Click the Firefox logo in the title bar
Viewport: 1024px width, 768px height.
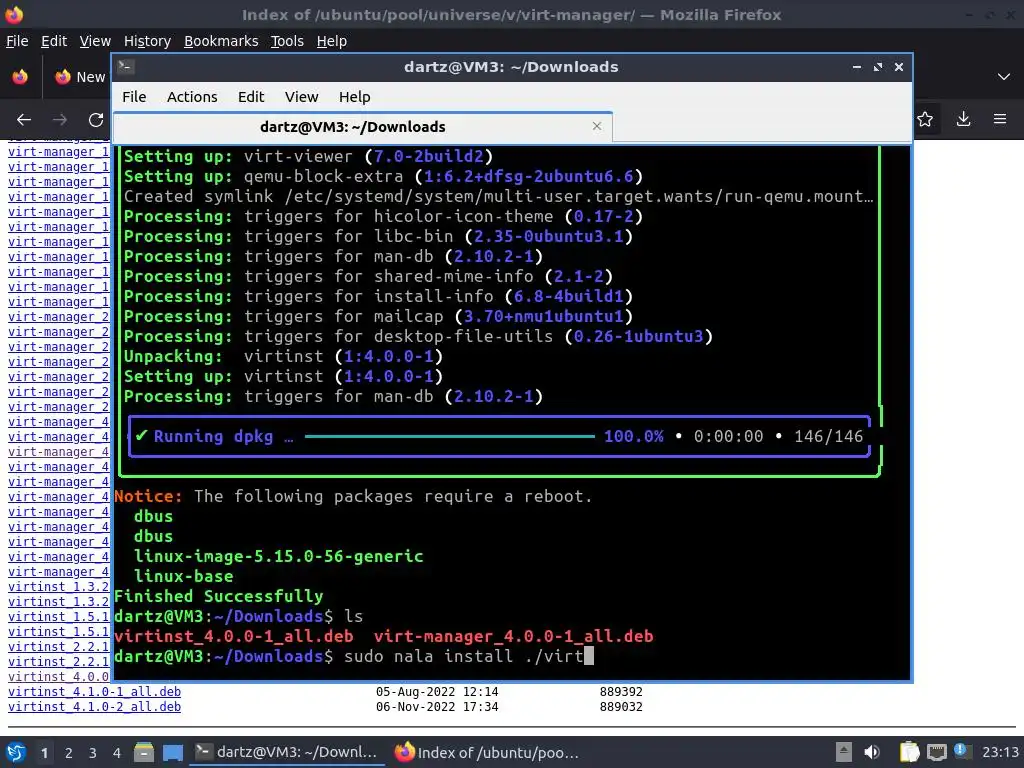[x=14, y=14]
